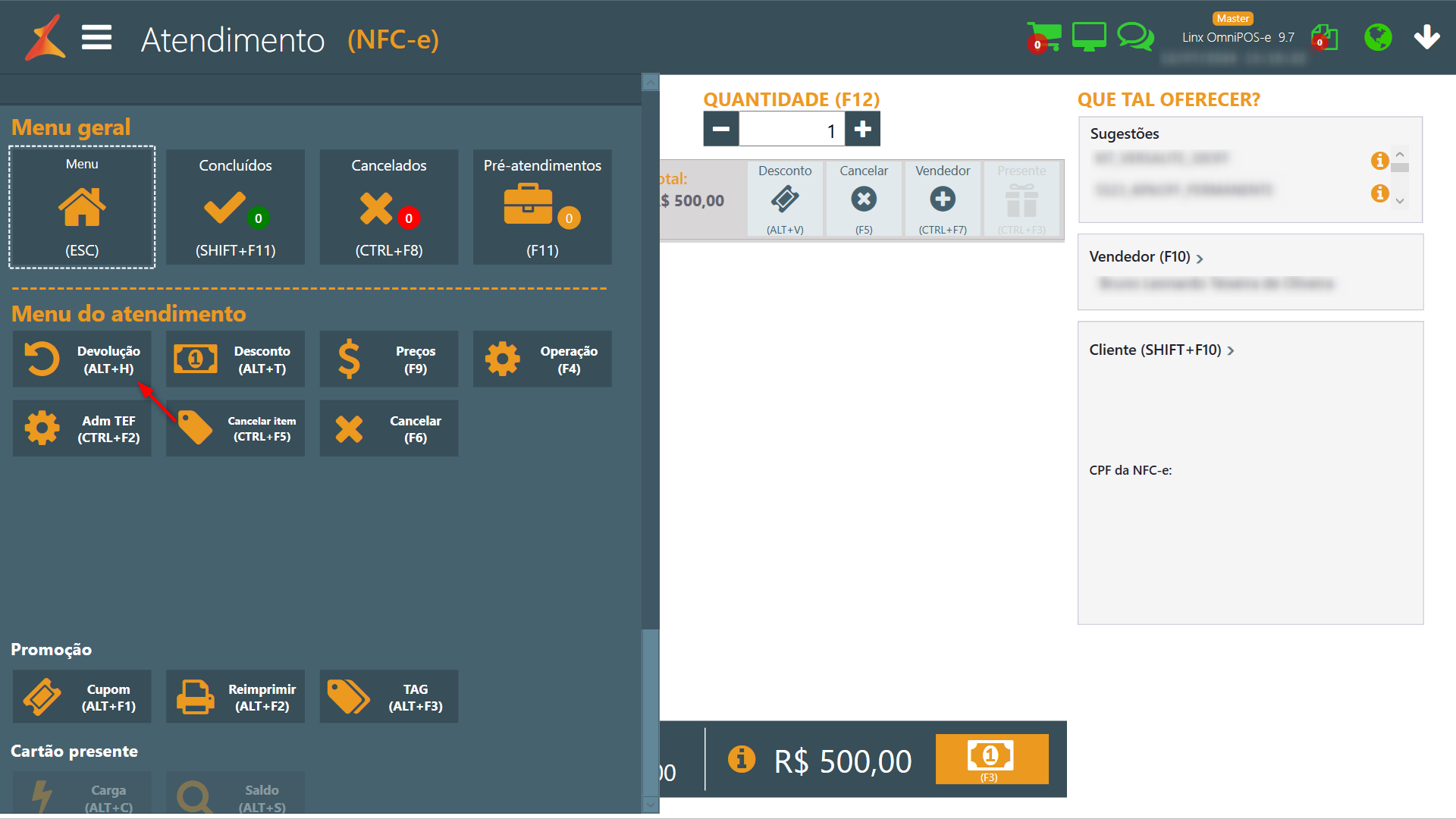The image size is (1456, 819).
Task: Decrease quantity with minus button
Action: pyautogui.click(x=720, y=130)
